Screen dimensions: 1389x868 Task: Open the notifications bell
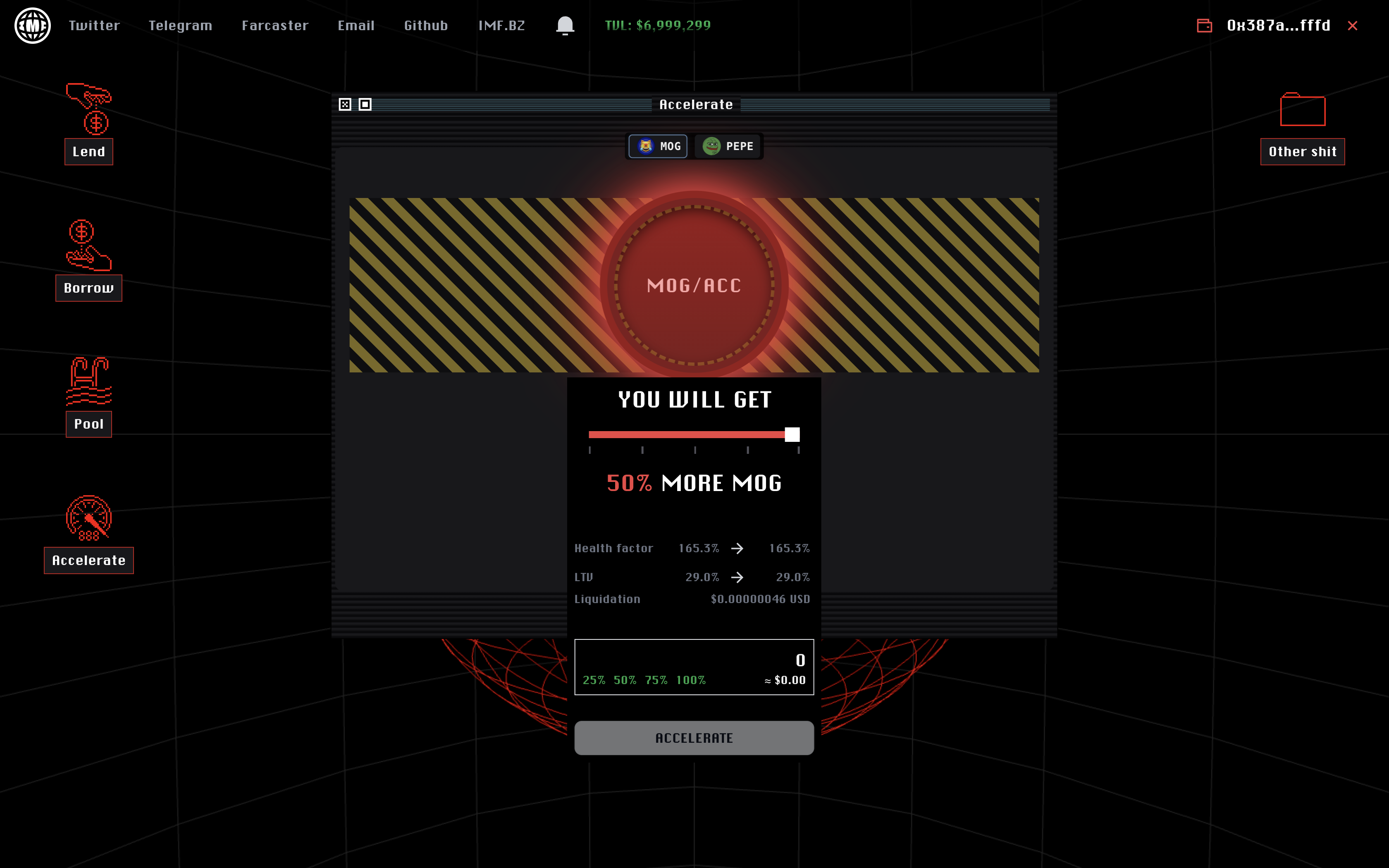tap(565, 26)
